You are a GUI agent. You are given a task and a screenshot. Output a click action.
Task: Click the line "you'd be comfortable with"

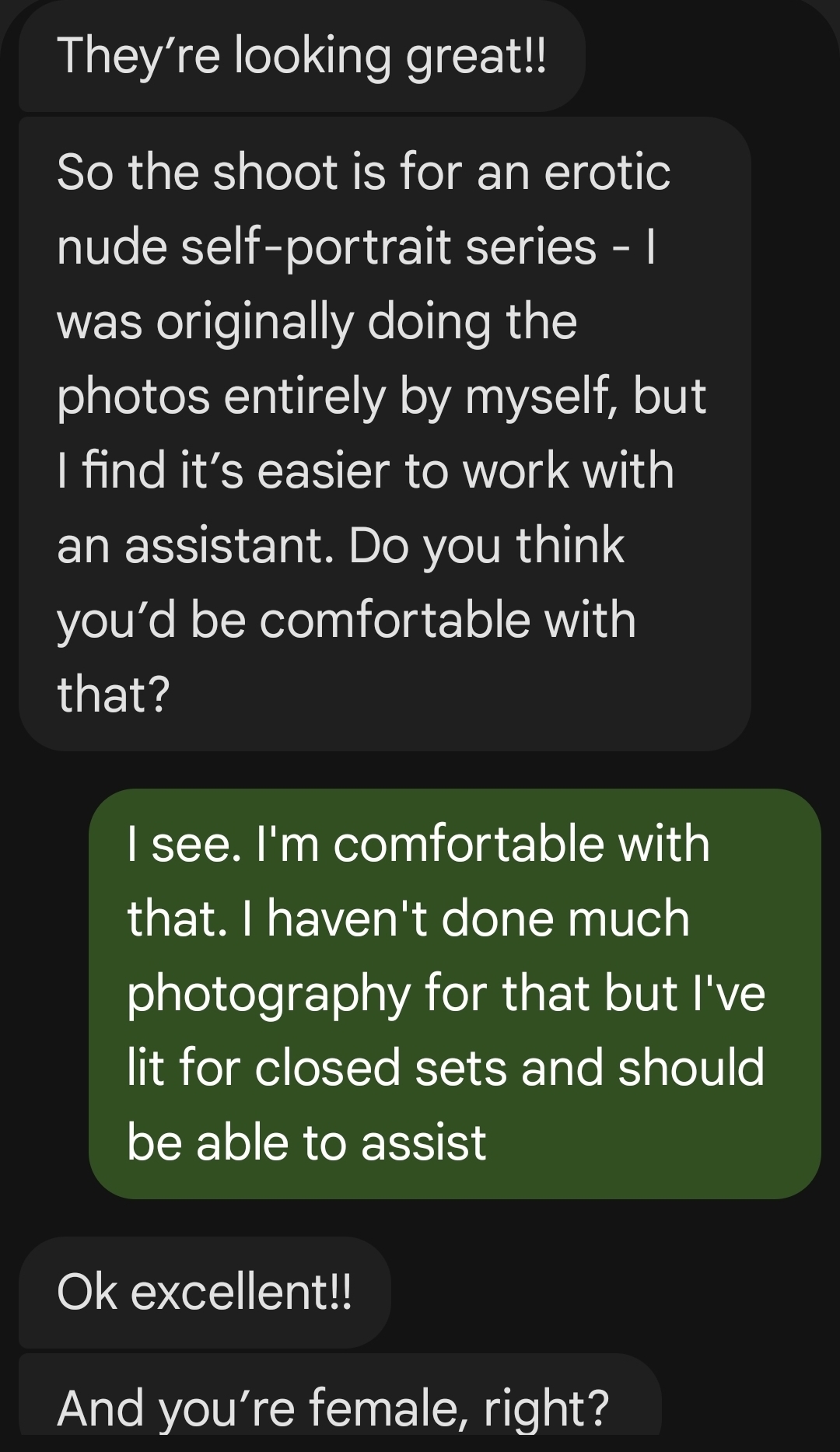pyautogui.click(x=346, y=620)
